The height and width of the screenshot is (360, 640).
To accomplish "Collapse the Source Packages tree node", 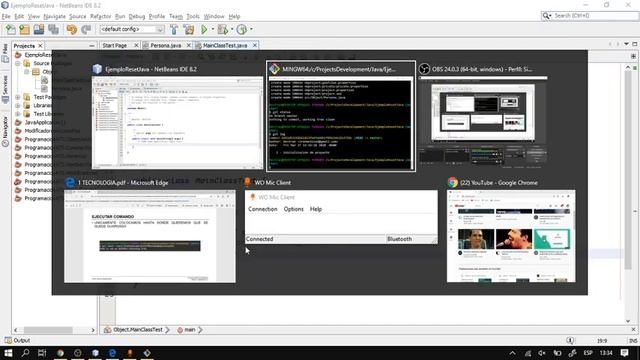I will tap(18, 64).
